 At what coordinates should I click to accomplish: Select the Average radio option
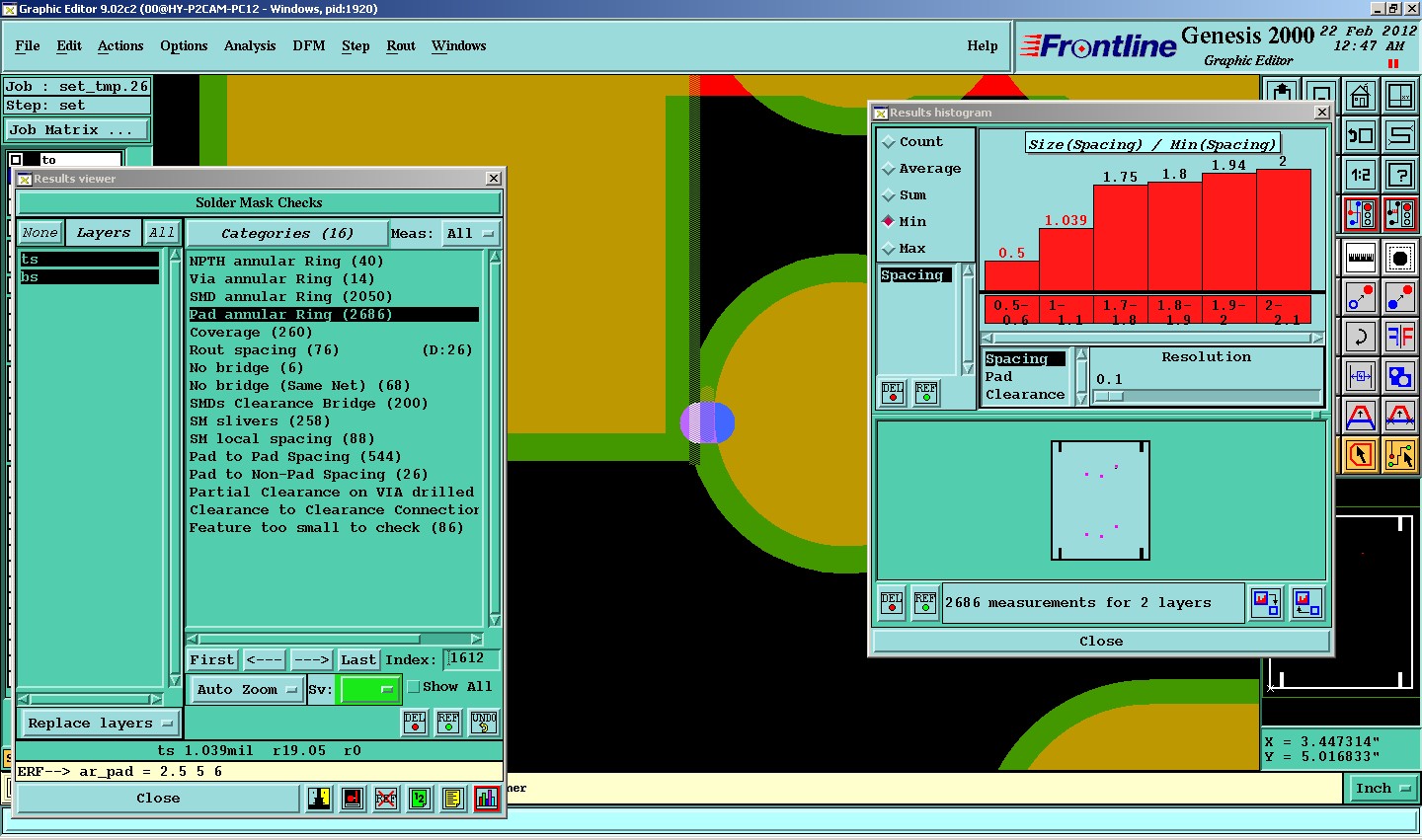[x=920, y=169]
